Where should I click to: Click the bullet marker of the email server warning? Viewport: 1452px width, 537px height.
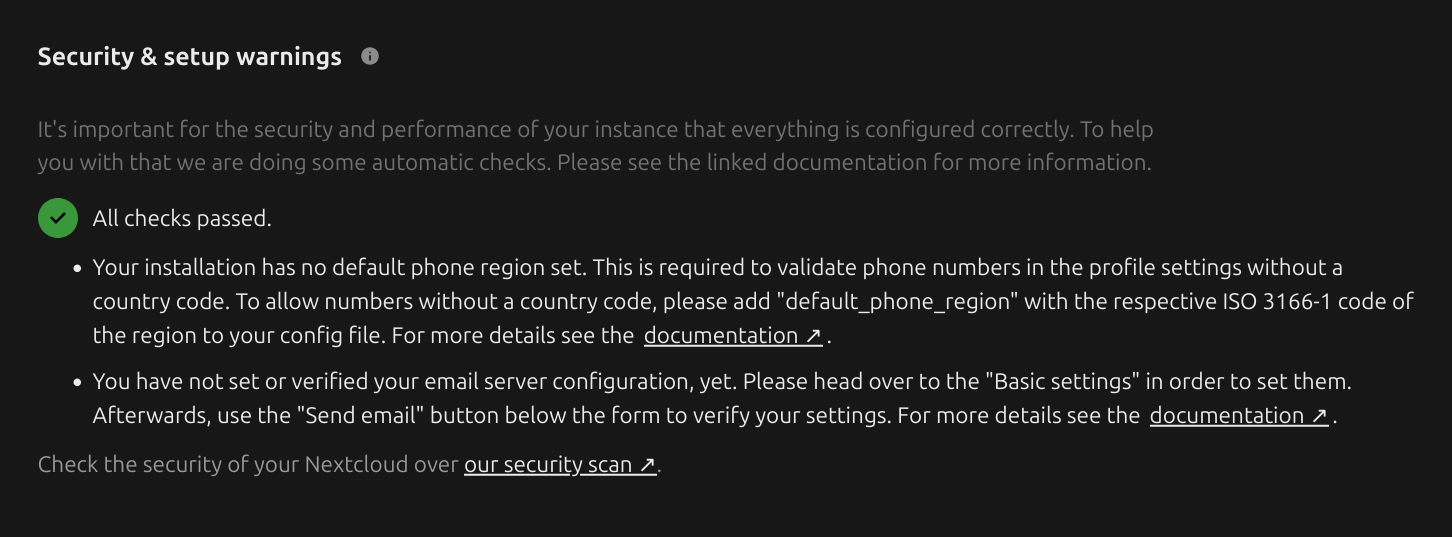pyautogui.click(x=78, y=383)
